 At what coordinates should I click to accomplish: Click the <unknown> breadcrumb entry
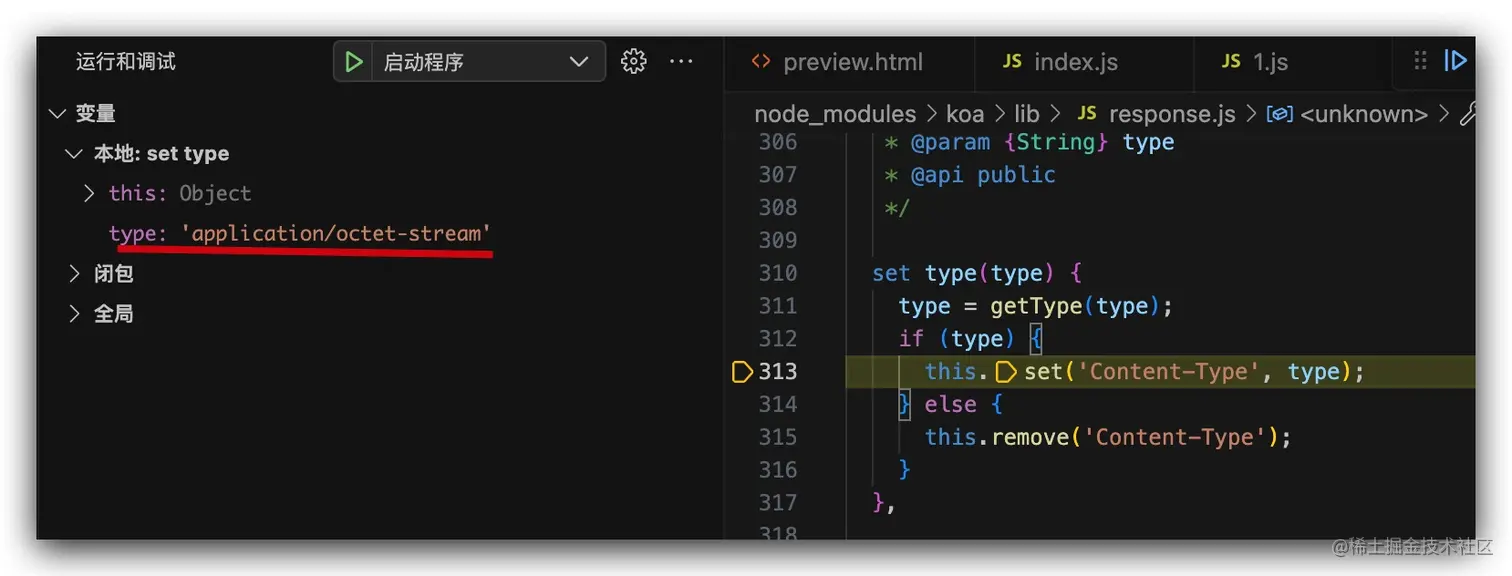click(x=1363, y=113)
